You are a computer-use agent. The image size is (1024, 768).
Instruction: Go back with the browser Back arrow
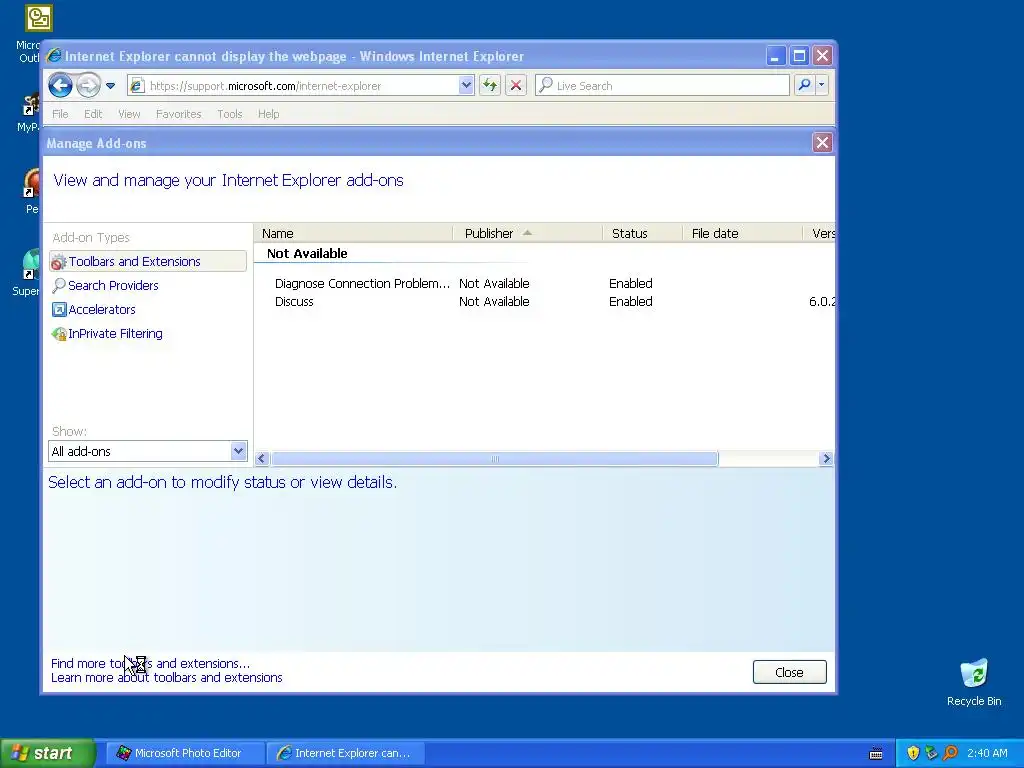coord(60,85)
